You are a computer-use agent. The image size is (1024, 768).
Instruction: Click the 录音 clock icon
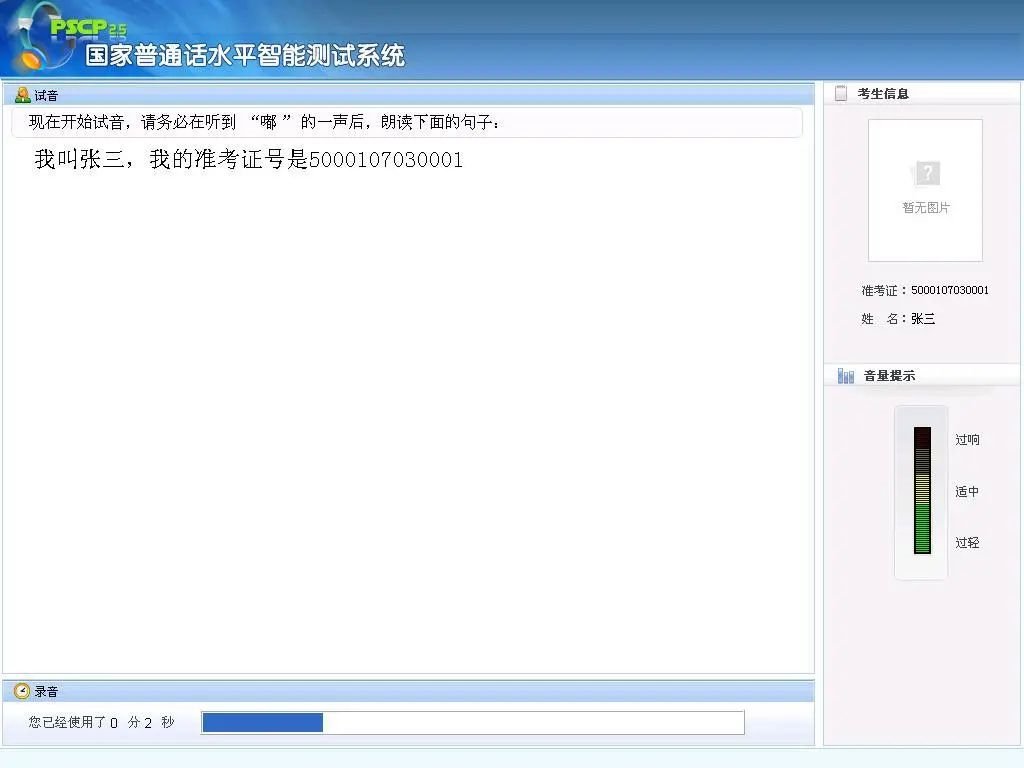[22, 691]
